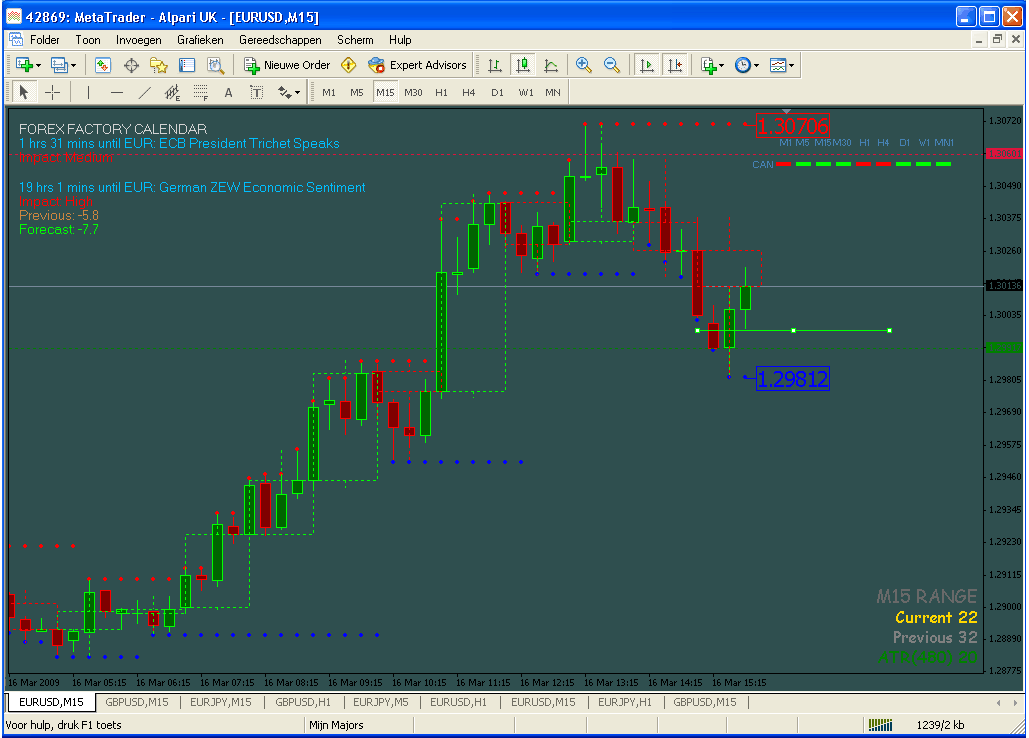Screen dimensions: 1029x738
Task: Select the crosshair tool
Action: pos(52,92)
